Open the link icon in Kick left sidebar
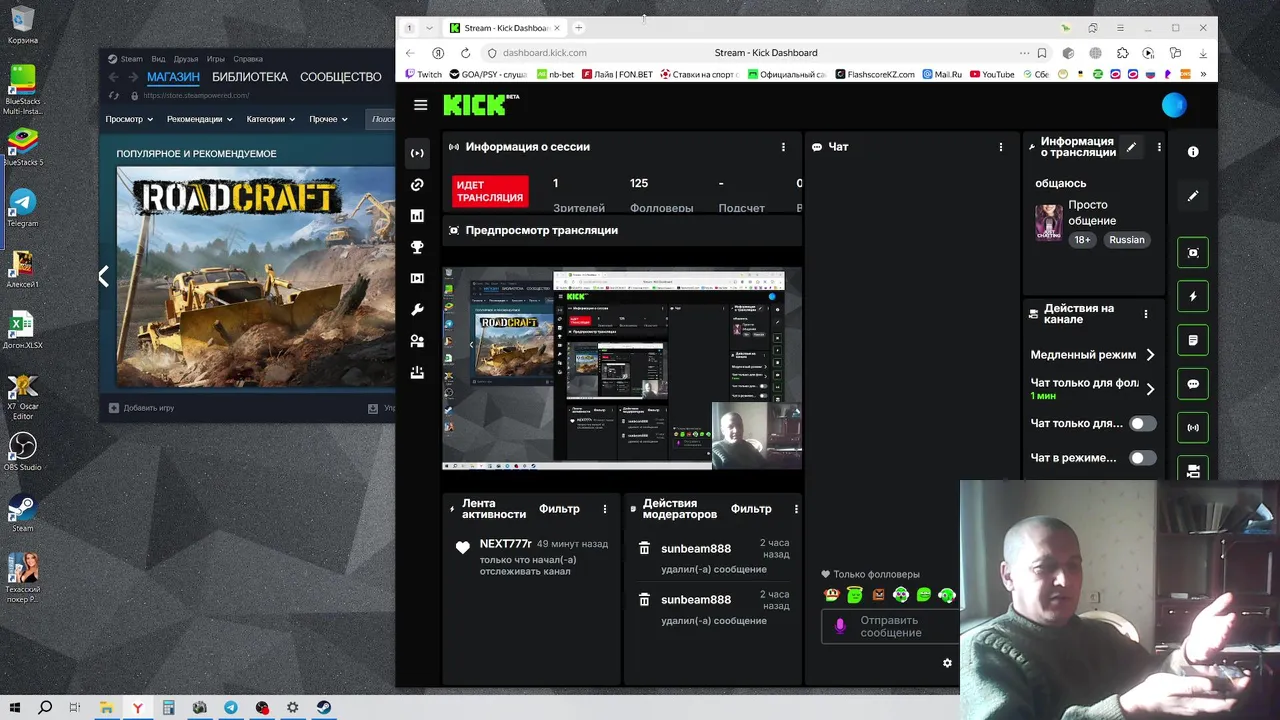This screenshot has width=1280, height=720. point(417,185)
